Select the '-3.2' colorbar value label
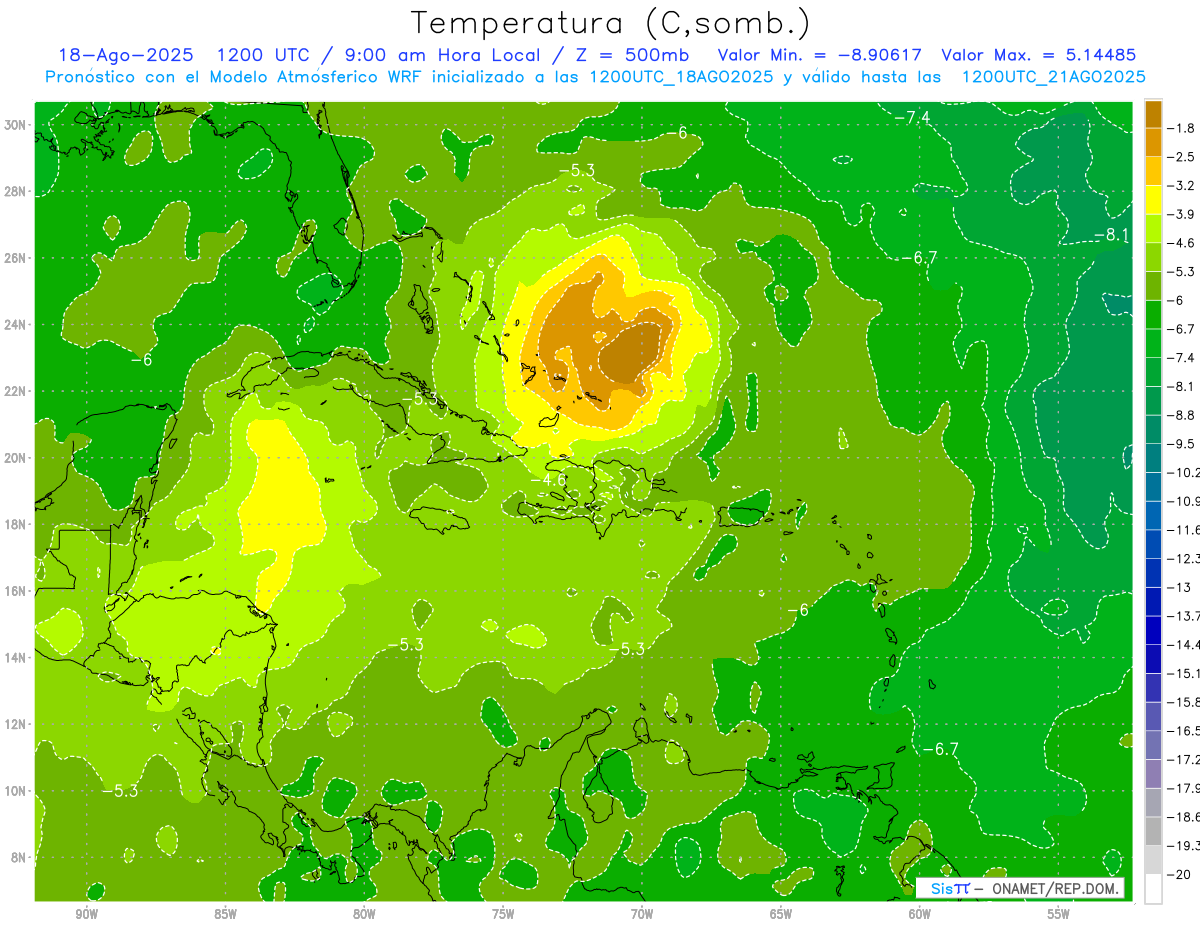1200x927 pixels. click(x=1183, y=186)
